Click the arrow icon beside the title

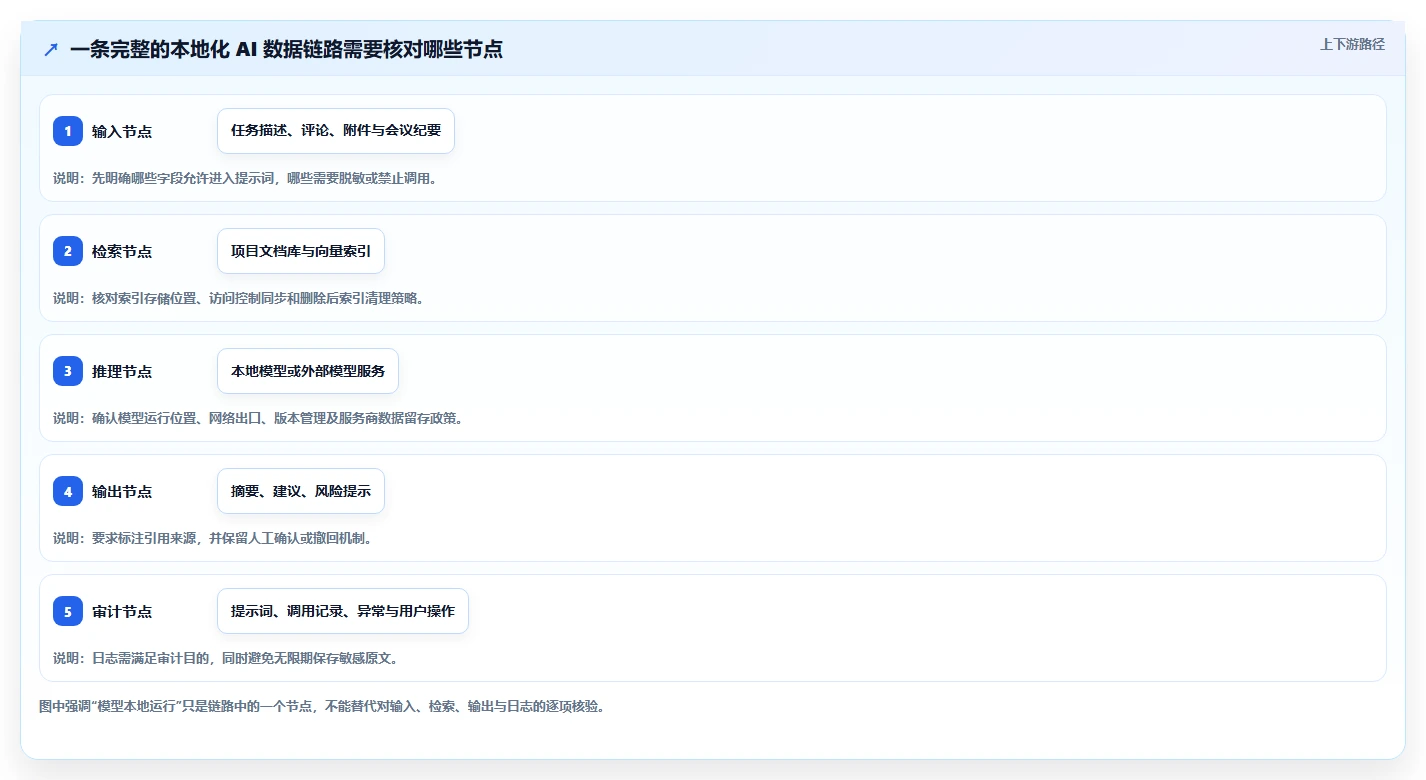[x=51, y=50]
